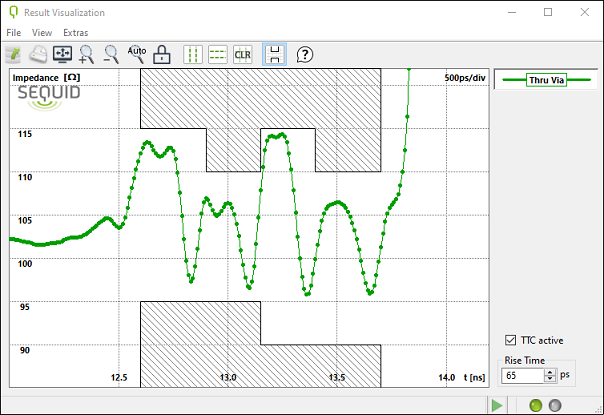Click the fit-to-screen monitor icon
This screenshot has width=604, height=415.
(x=62, y=54)
